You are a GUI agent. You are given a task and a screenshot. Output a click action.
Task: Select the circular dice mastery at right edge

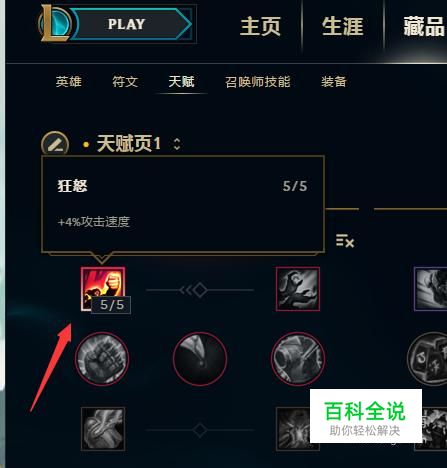tap(428, 359)
